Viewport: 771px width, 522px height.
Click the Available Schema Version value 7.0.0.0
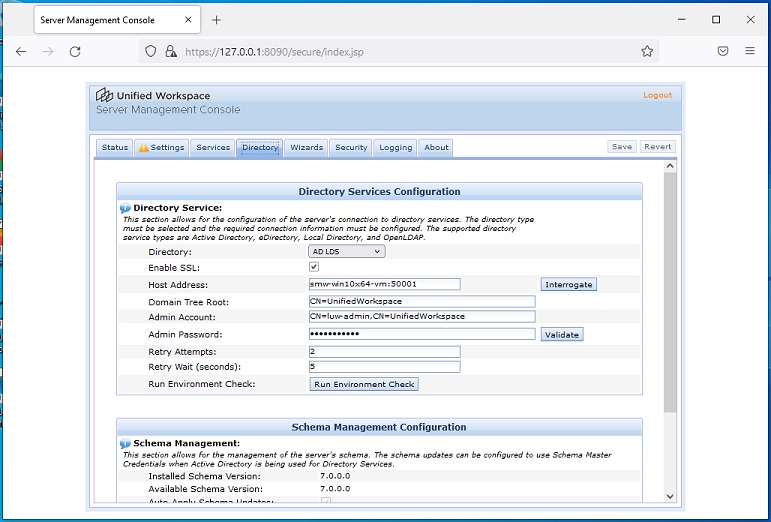click(335, 489)
